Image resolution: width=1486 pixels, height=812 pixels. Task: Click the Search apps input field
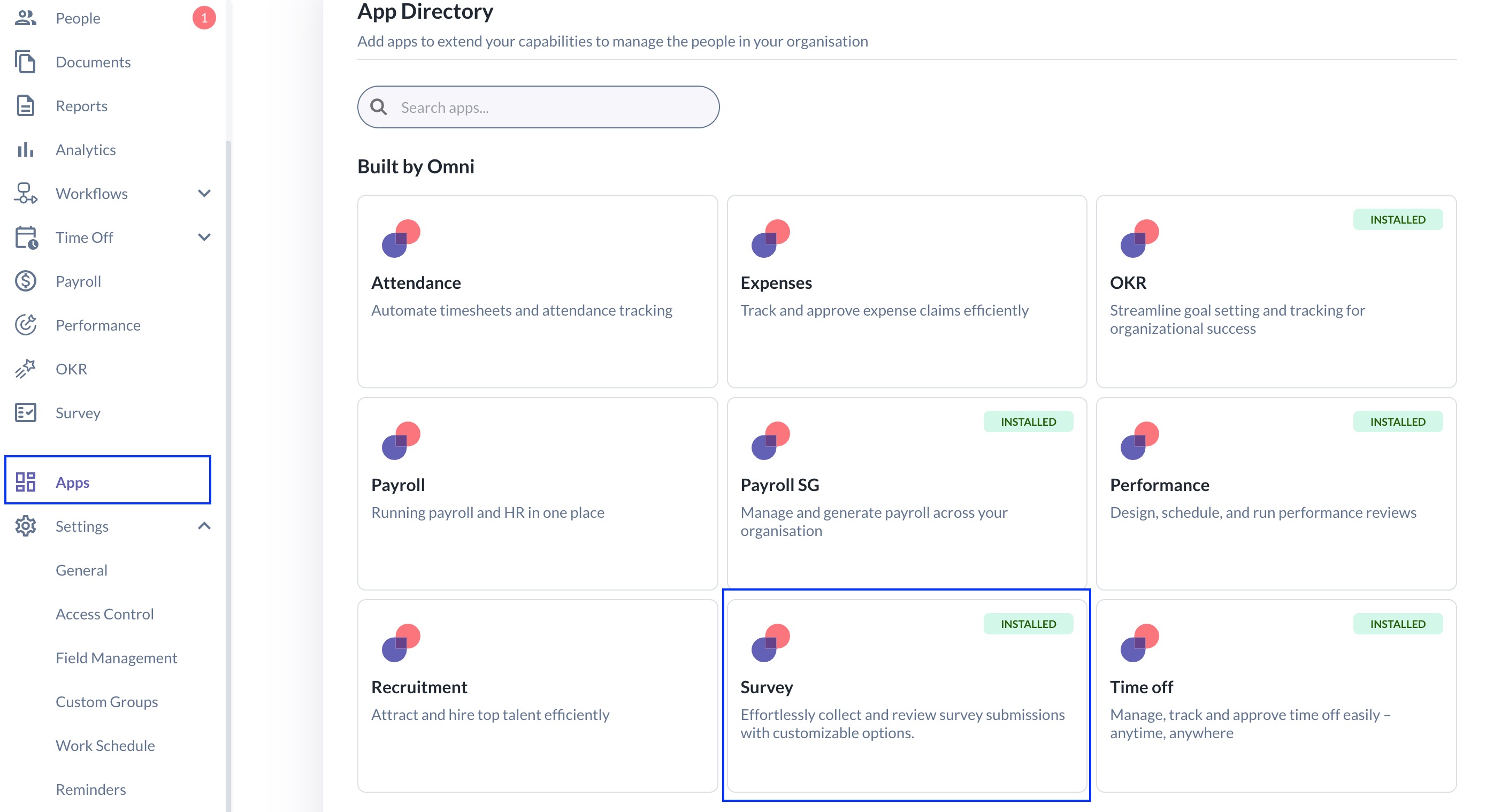tap(538, 106)
